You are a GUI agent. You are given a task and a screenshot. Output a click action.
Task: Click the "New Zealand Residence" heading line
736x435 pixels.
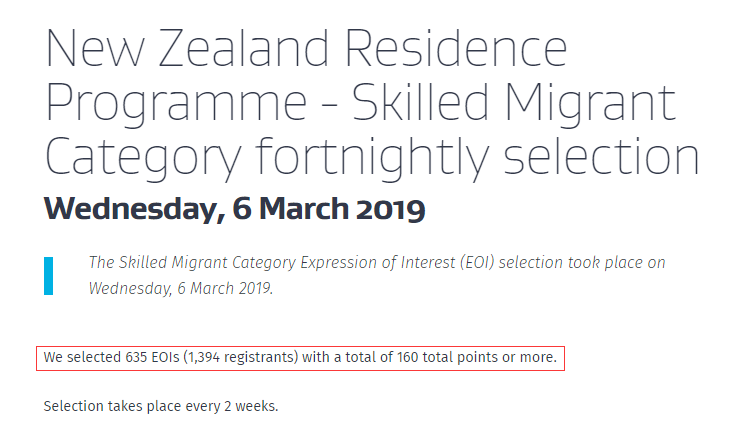306,47
